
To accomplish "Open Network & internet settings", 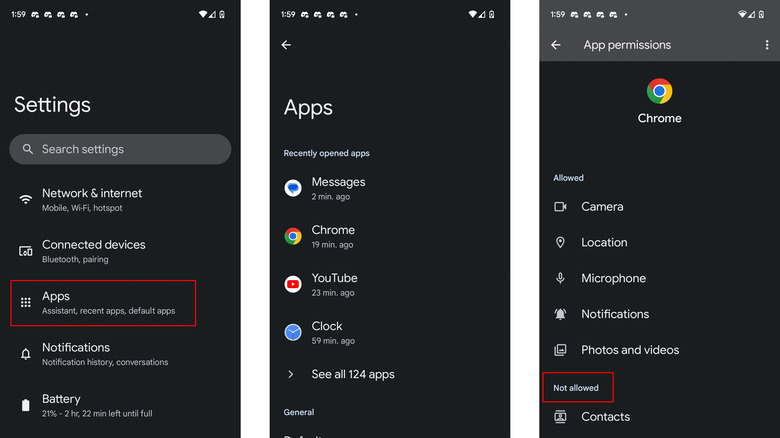I will (x=120, y=200).
